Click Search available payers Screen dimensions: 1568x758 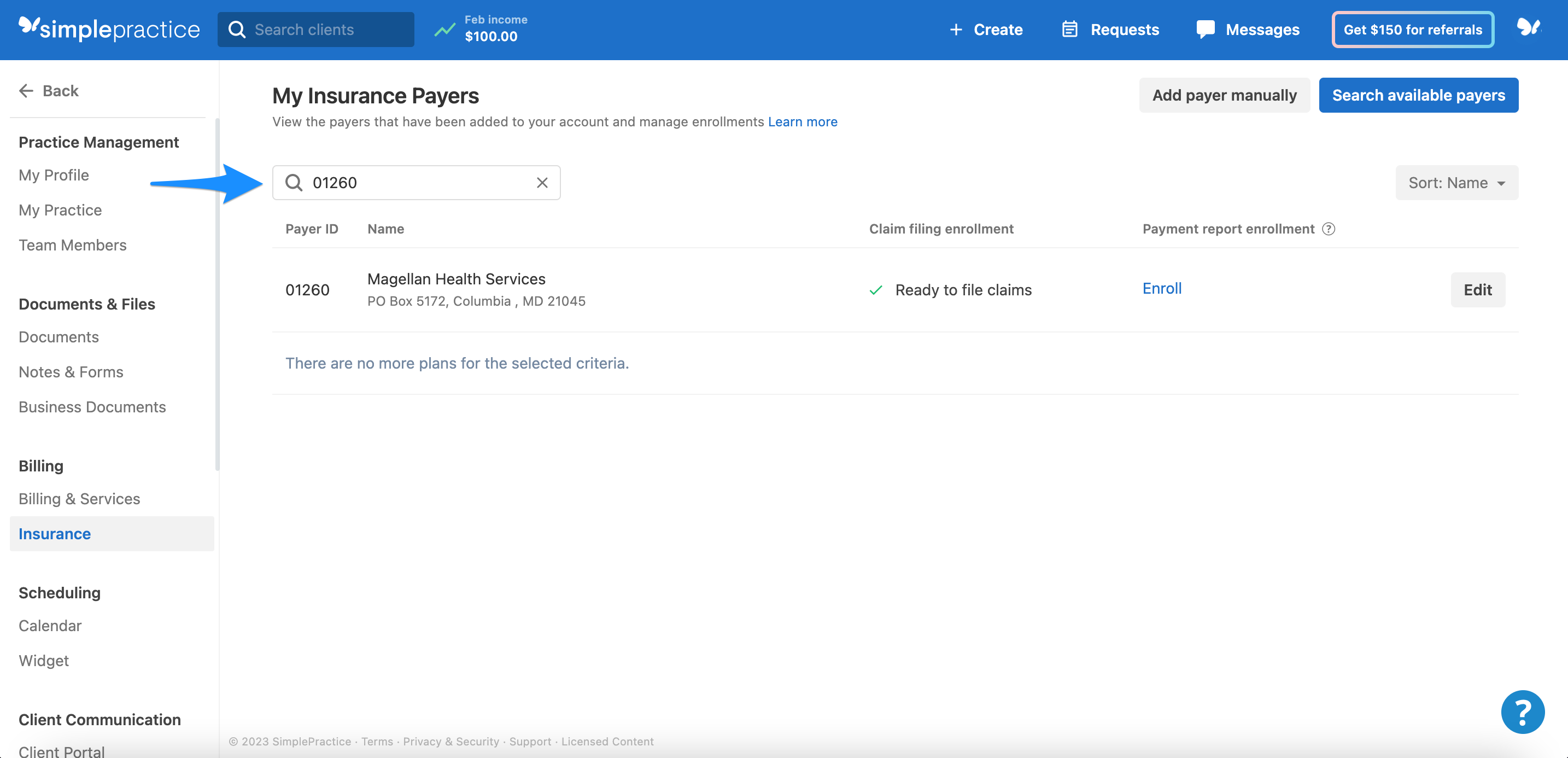point(1418,95)
